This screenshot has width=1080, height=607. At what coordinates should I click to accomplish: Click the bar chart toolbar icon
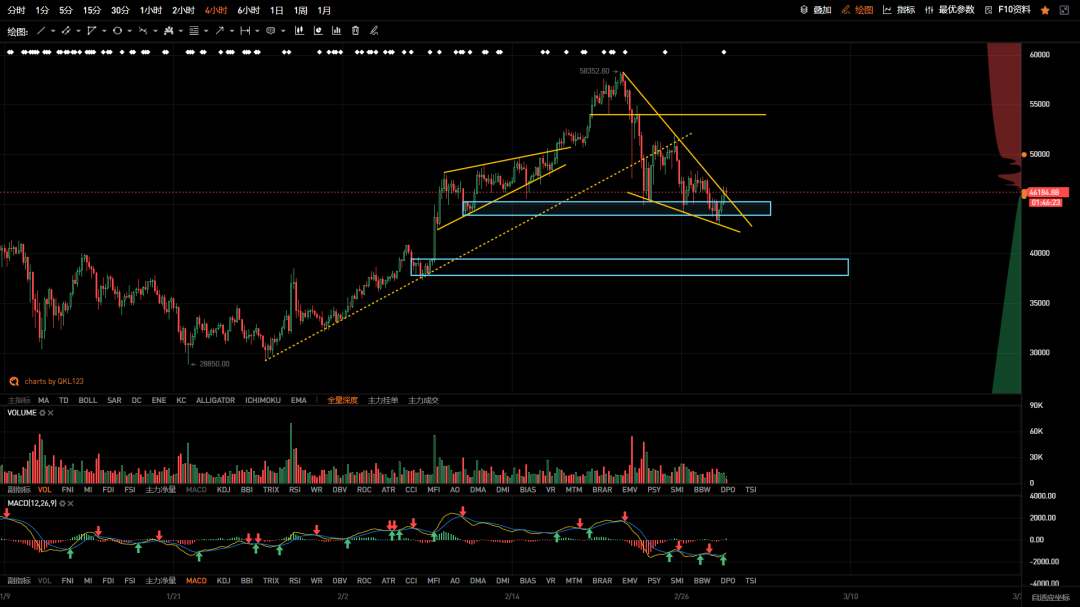(x=337, y=31)
